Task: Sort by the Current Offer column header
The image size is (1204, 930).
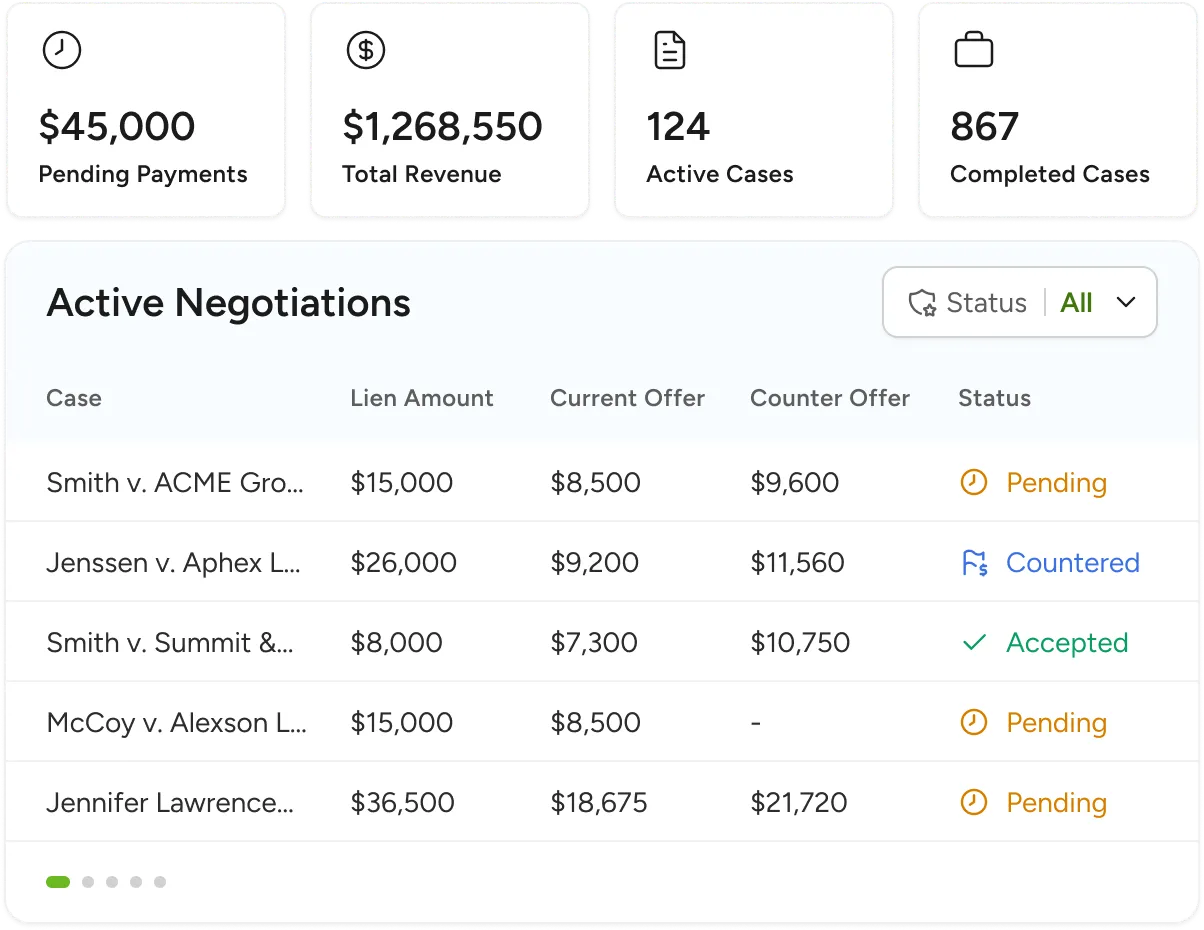Action: coord(627,398)
